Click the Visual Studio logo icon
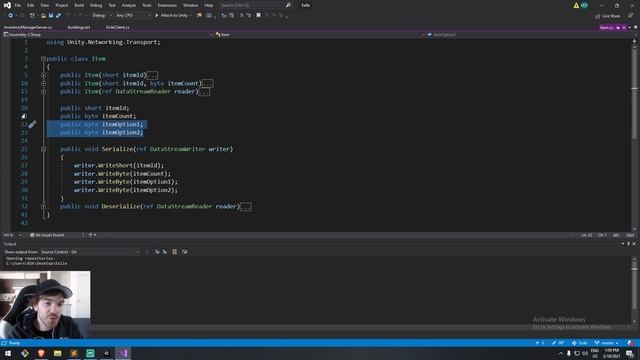The image size is (640, 360). click(x=7, y=5)
